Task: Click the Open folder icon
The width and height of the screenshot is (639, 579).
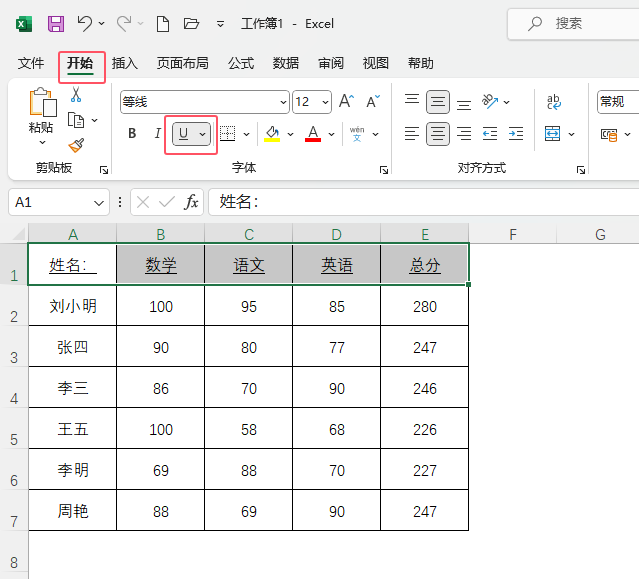Action: [191, 24]
